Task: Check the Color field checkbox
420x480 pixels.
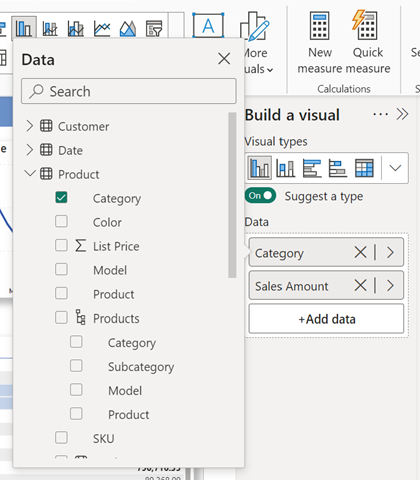Action: pyautogui.click(x=61, y=221)
